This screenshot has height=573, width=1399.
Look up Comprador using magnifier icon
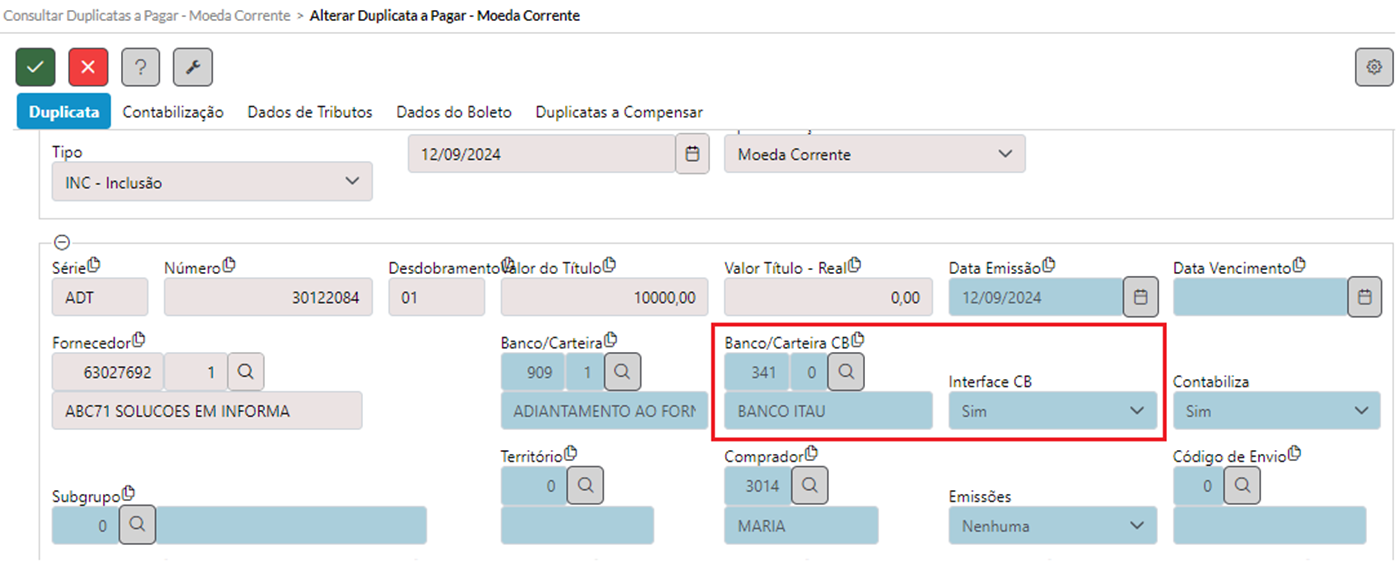(809, 486)
